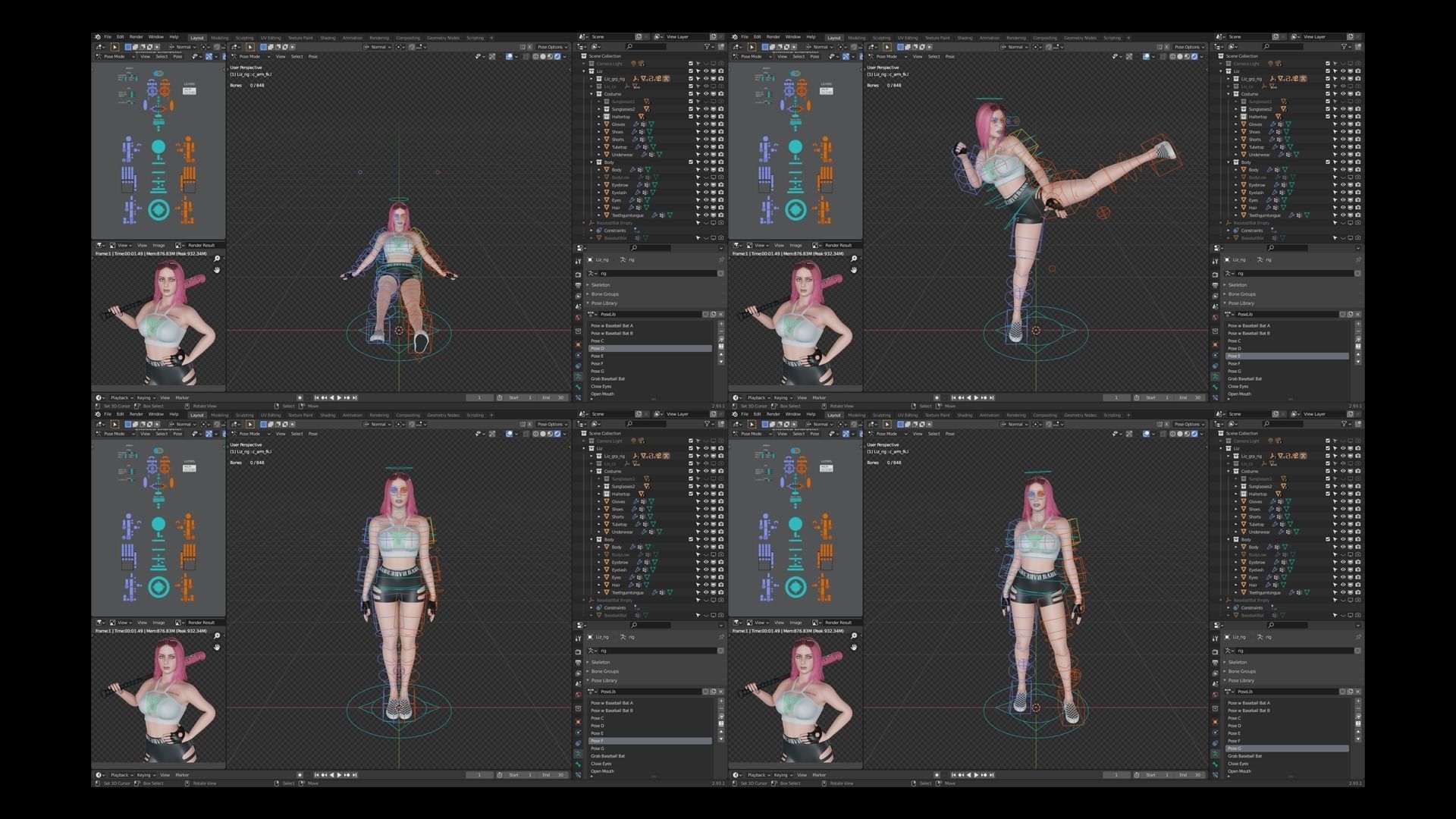Collapse Costume collection in Pose G highlighted window outliner

coord(1228,471)
